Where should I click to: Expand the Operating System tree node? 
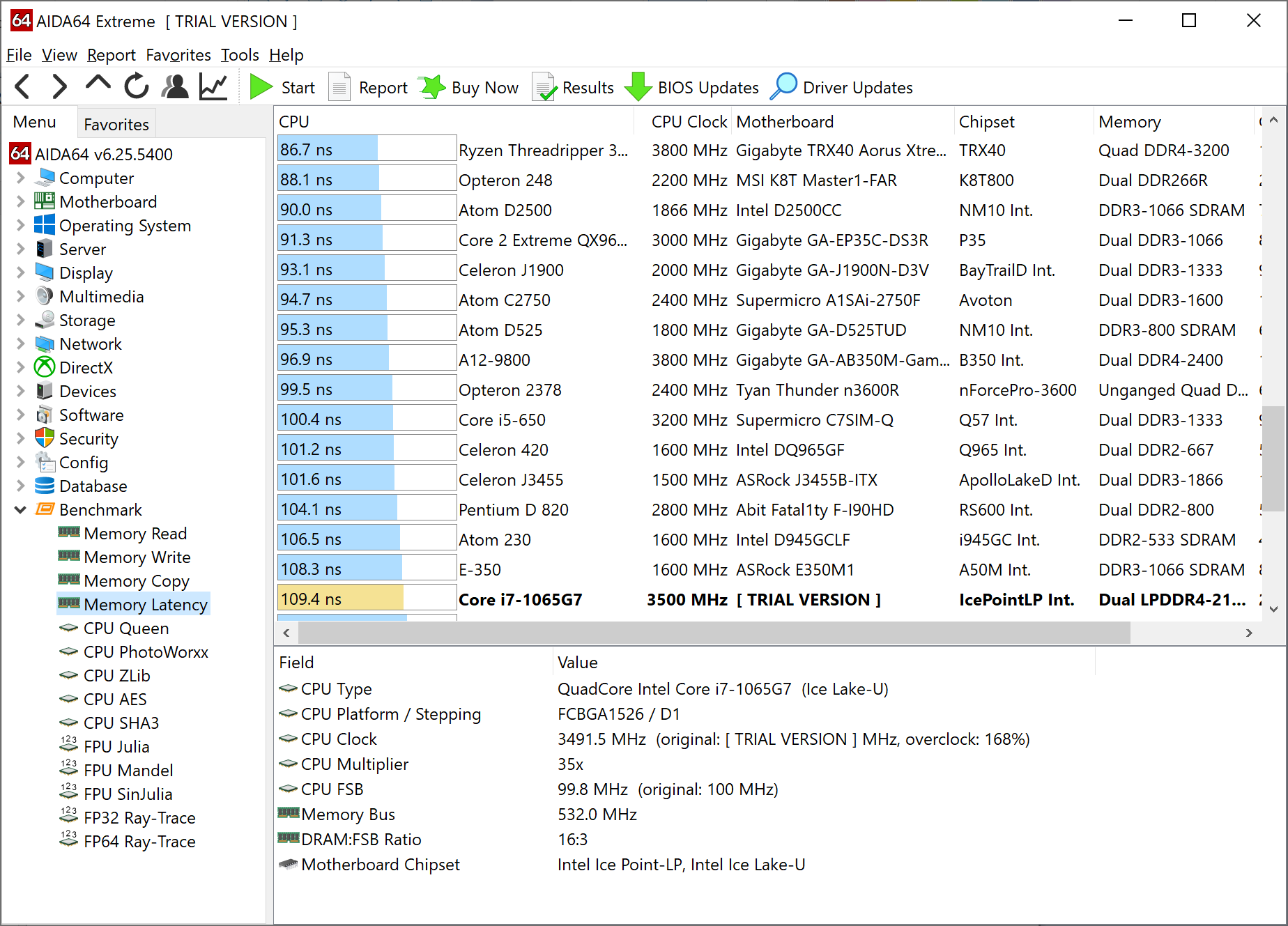[20, 226]
